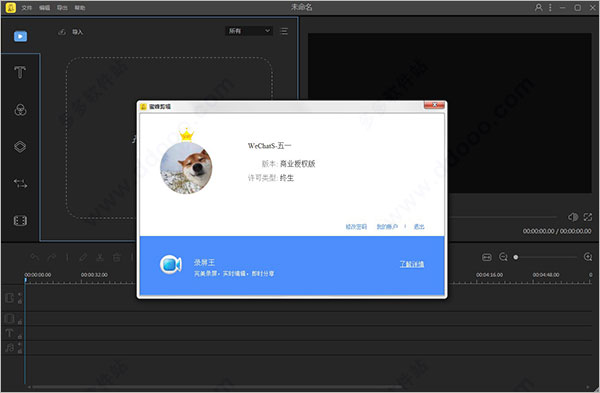The width and height of the screenshot is (600, 393).
Task: Toggle the lock on the audio track
Action: tap(20, 351)
